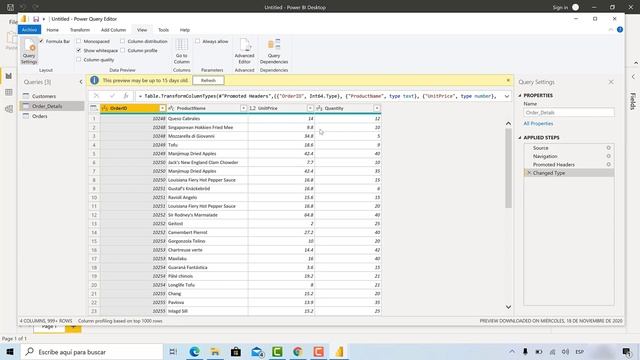640x360 pixels.
Task: Click the save icon in Power Query title bar
Action: tap(36, 19)
